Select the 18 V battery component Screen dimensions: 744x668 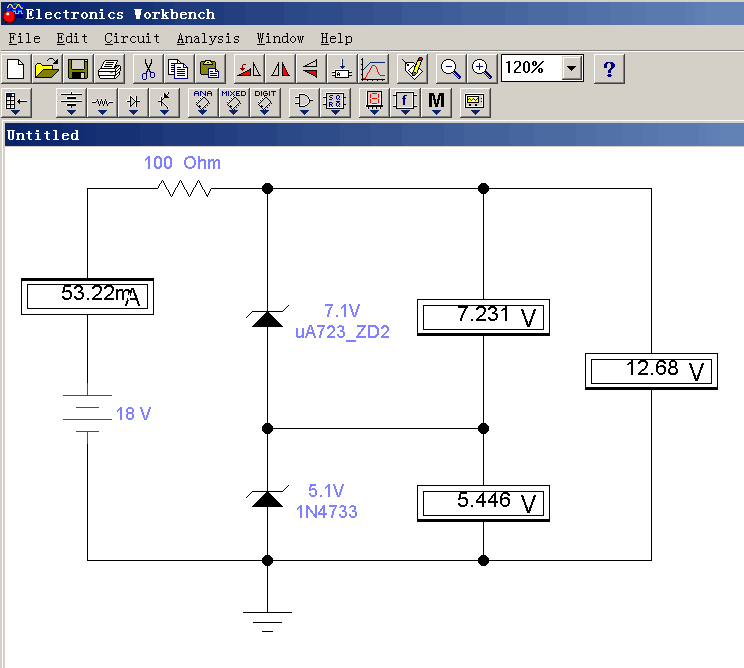[87, 412]
